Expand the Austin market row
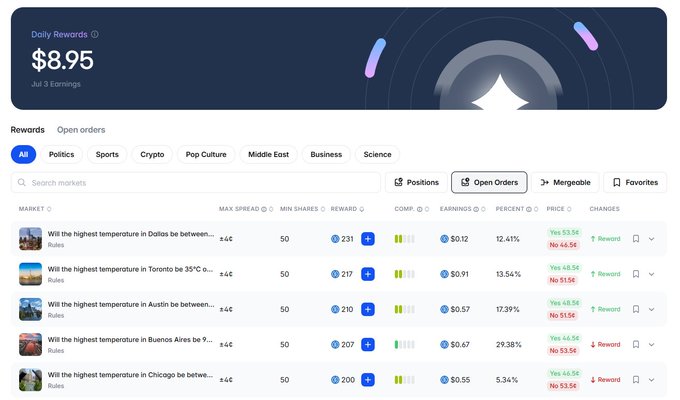The height and width of the screenshot is (400, 680). pyautogui.click(x=651, y=309)
